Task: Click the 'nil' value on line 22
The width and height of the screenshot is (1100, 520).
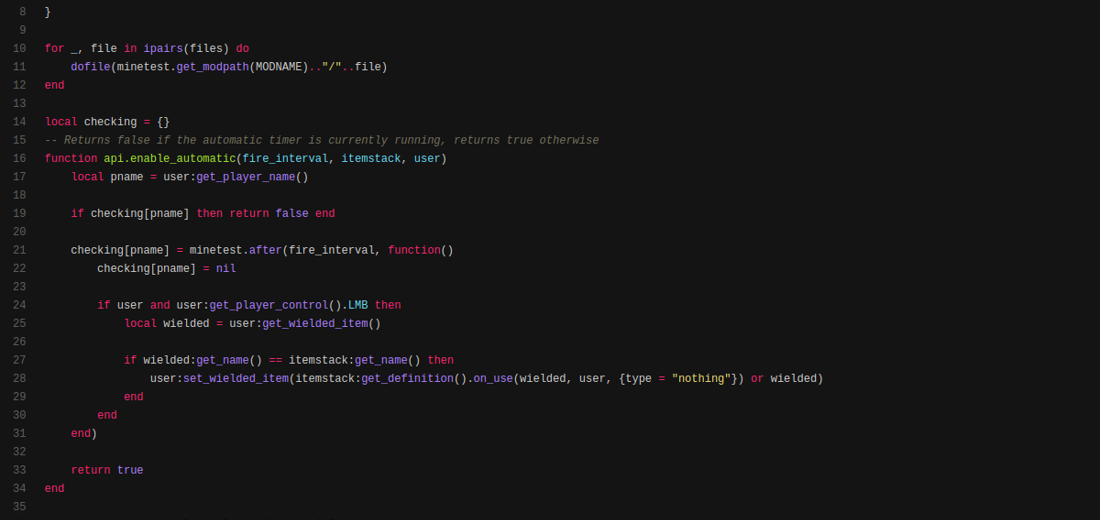Action: 226,269
